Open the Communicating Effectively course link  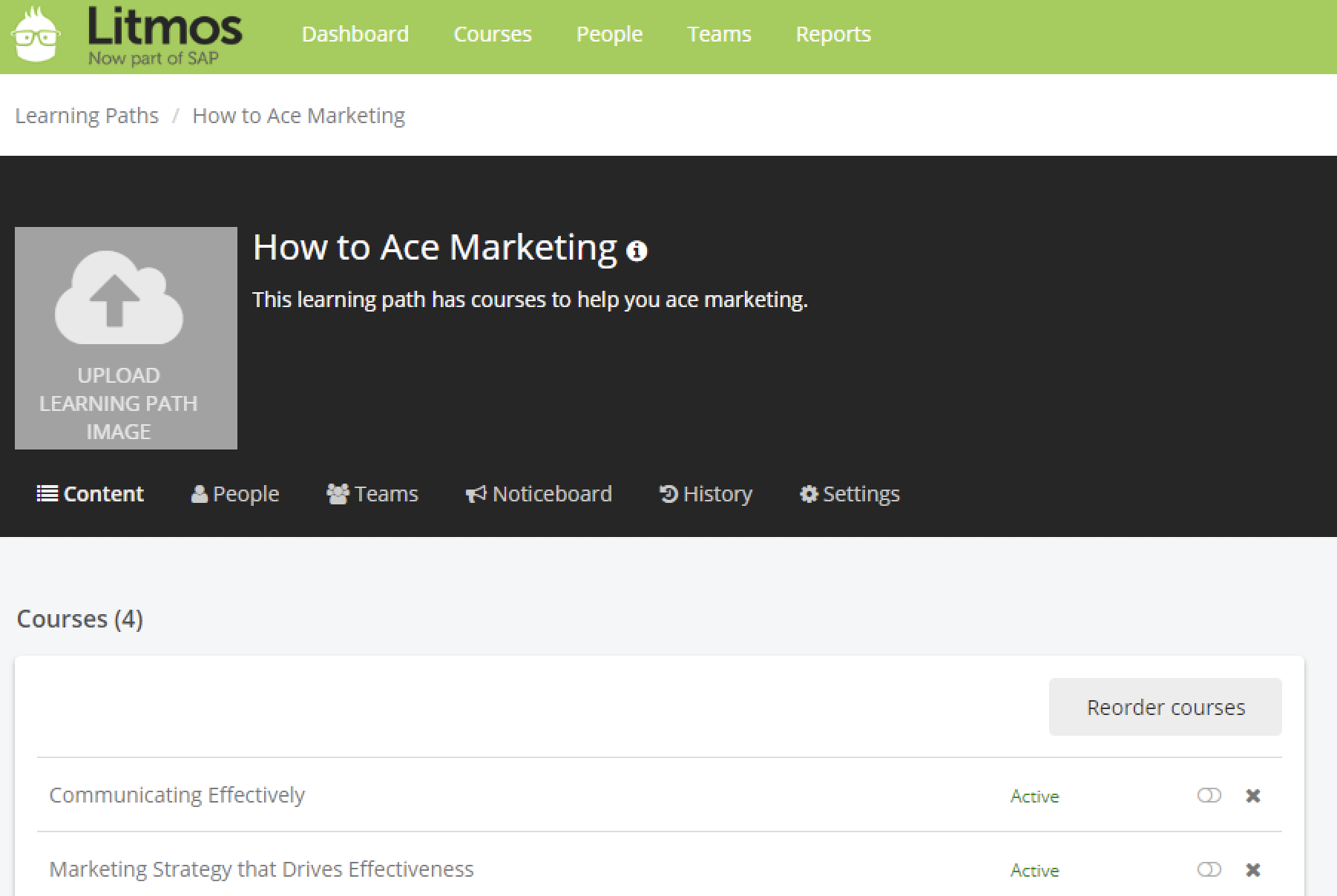tap(177, 795)
